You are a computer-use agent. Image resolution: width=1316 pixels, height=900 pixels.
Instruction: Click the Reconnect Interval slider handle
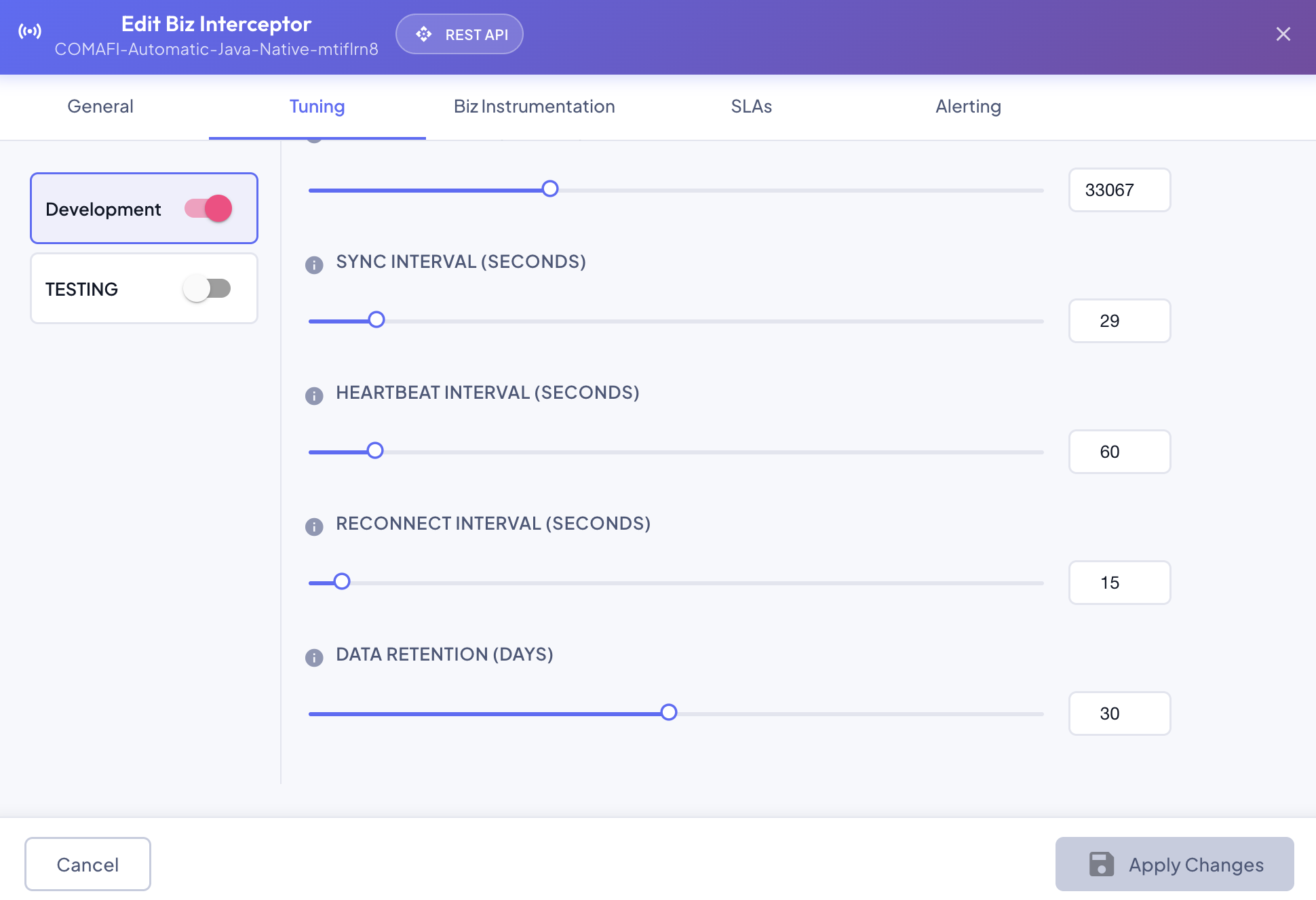342,581
